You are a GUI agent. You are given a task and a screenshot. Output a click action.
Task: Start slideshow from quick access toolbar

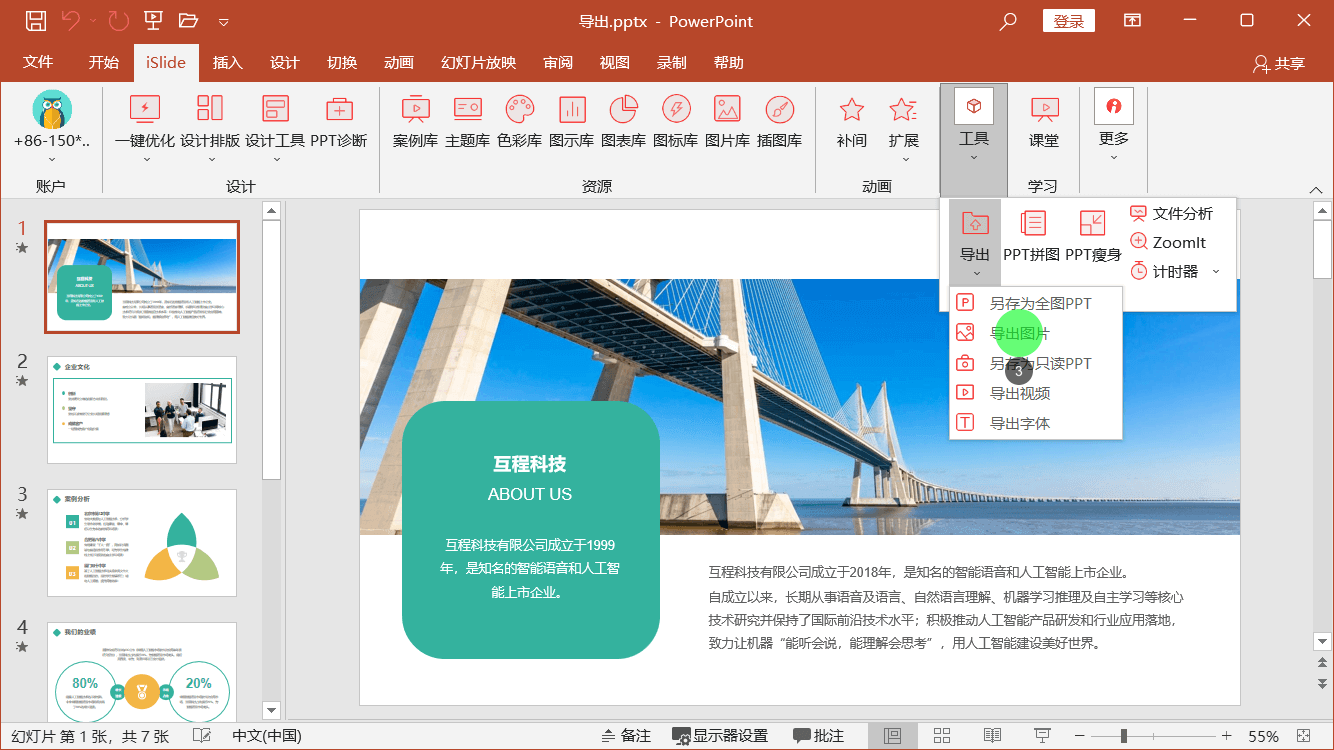pos(153,21)
